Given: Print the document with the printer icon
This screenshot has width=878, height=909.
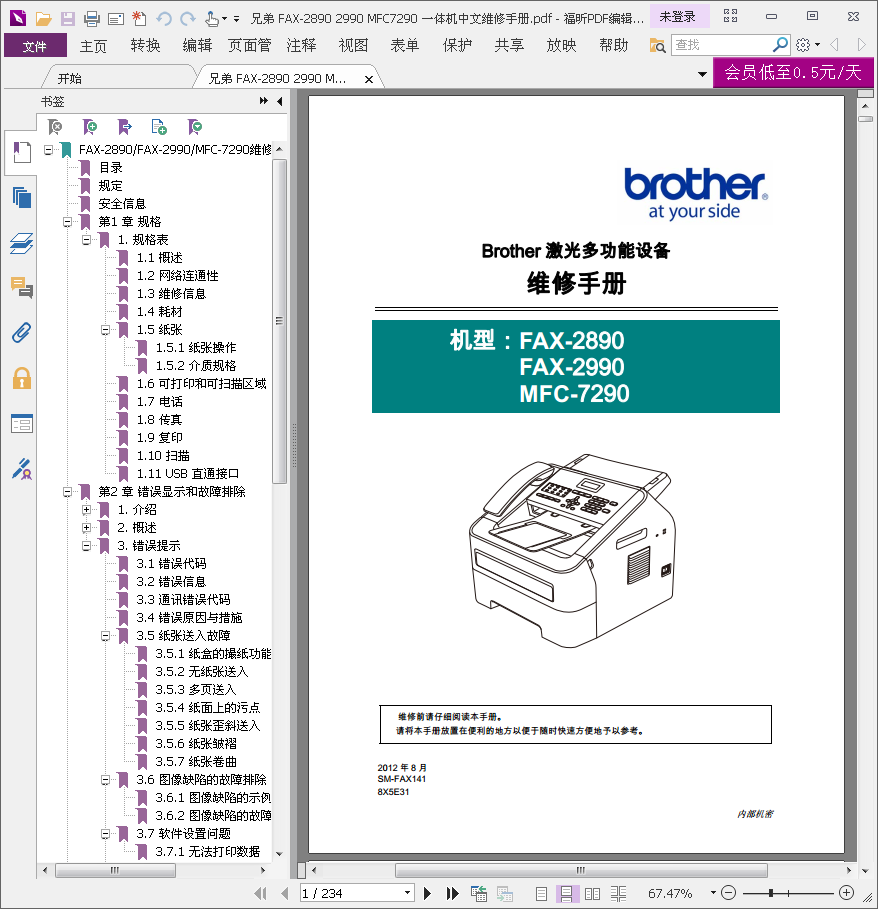Looking at the screenshot, I should (x=92, y=19).
